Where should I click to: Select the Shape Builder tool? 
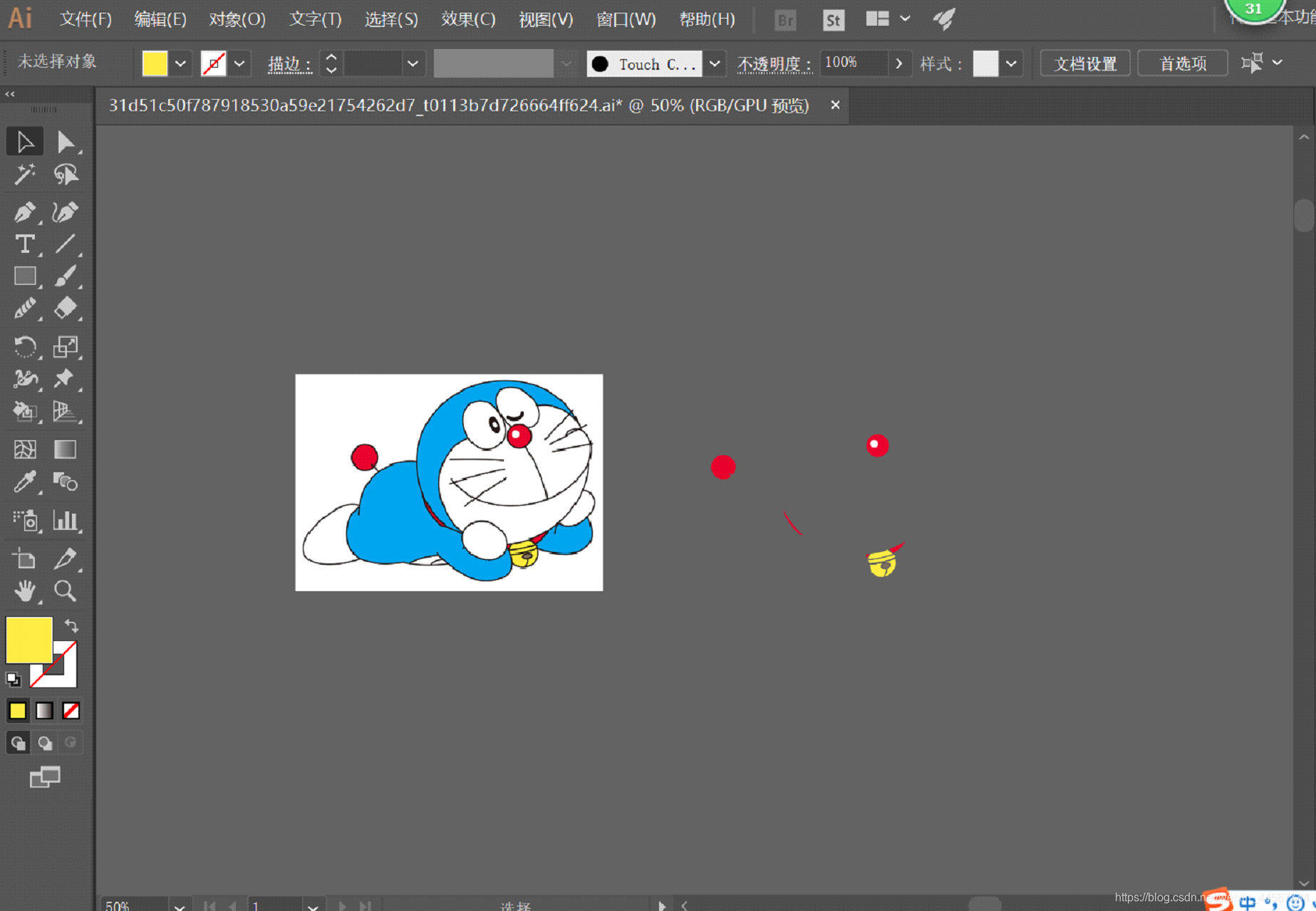[x=25, y=411]
